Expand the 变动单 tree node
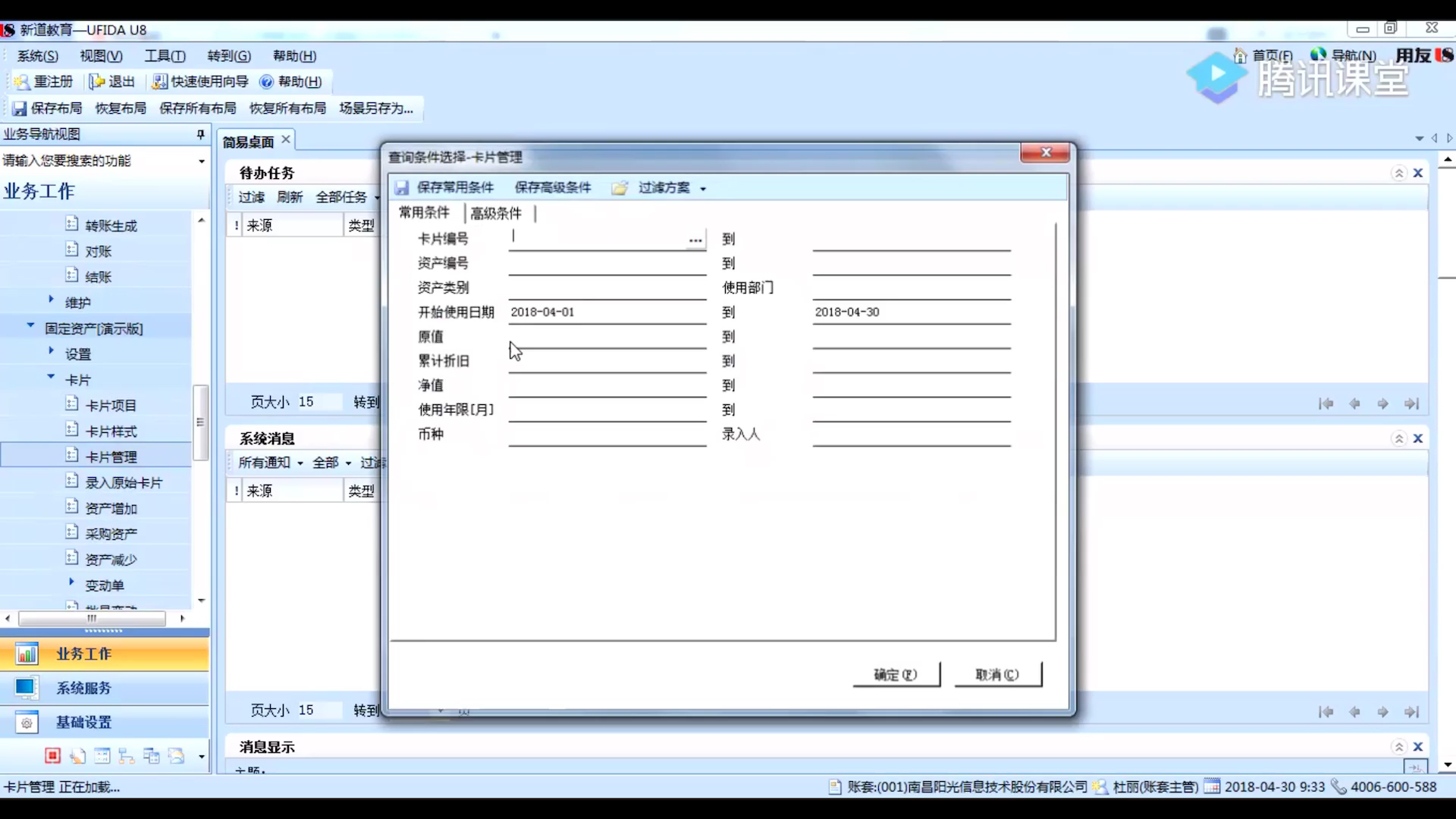1456x819 pixels. pyautogui.click(x=71, y=582)
